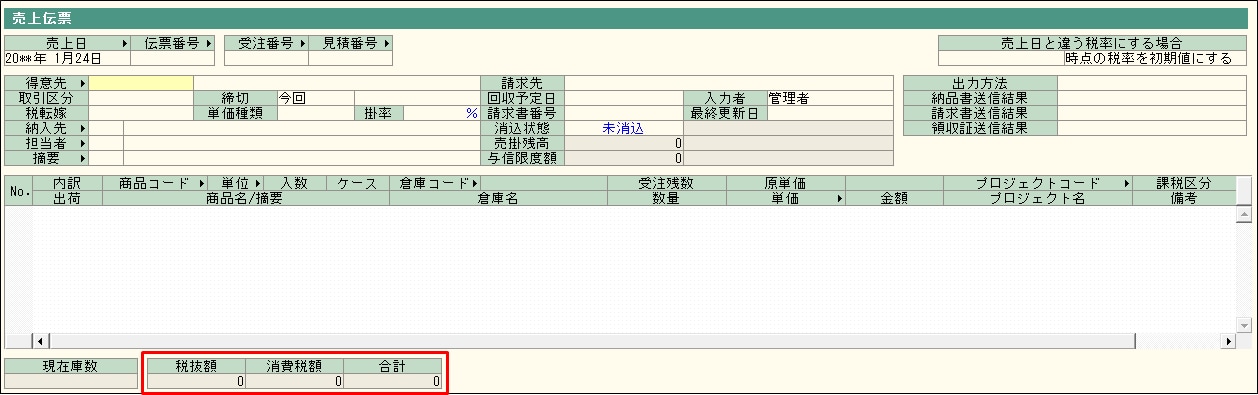Open the 摘要 search arrow
The width and height of the screenshot is (1258, 395).
(x=83, y=158)
